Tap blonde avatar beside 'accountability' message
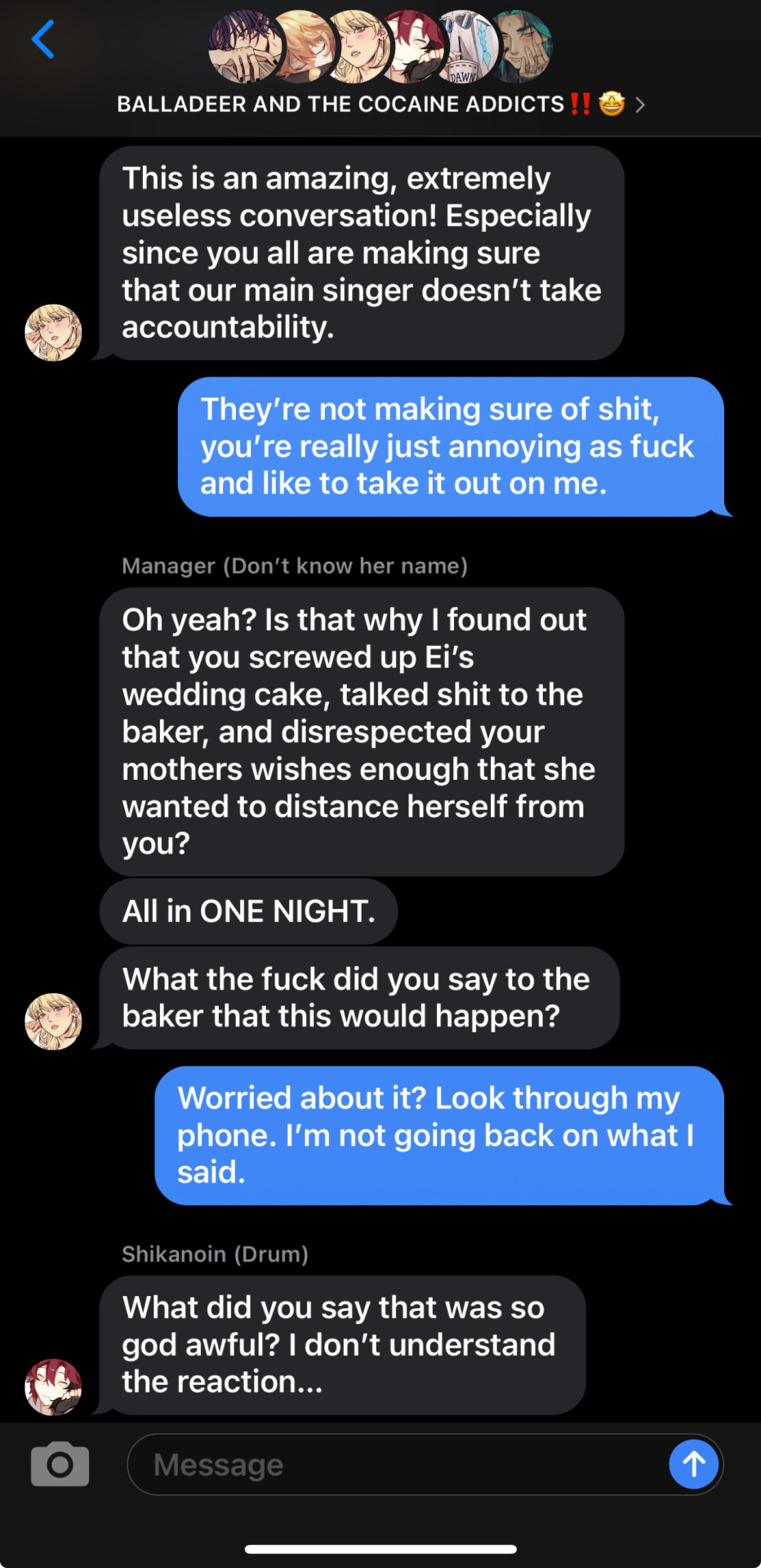761x1568 pixels. 53,332
